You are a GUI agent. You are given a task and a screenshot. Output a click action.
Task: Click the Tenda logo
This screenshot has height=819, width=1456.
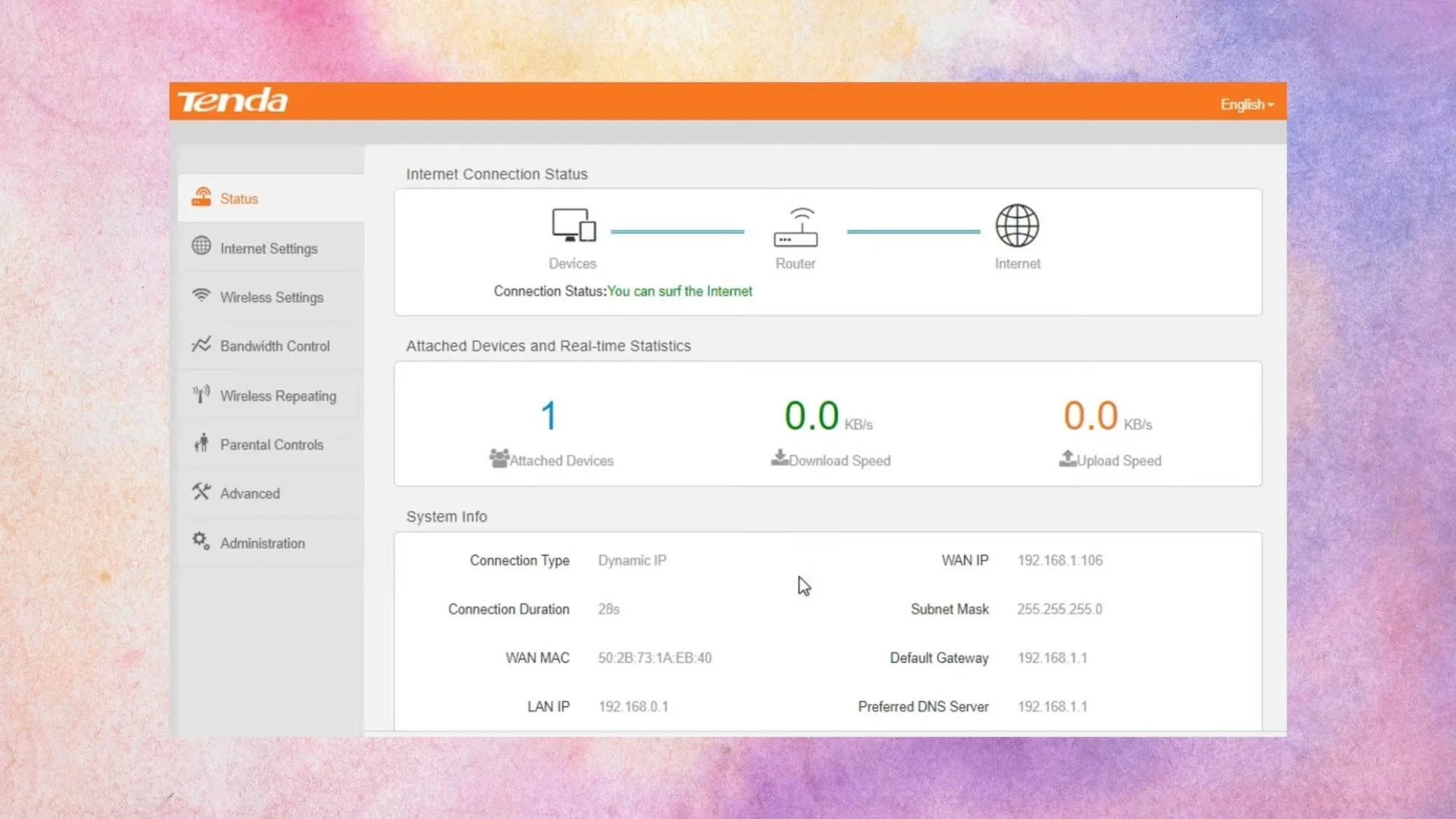click(233, 101)
